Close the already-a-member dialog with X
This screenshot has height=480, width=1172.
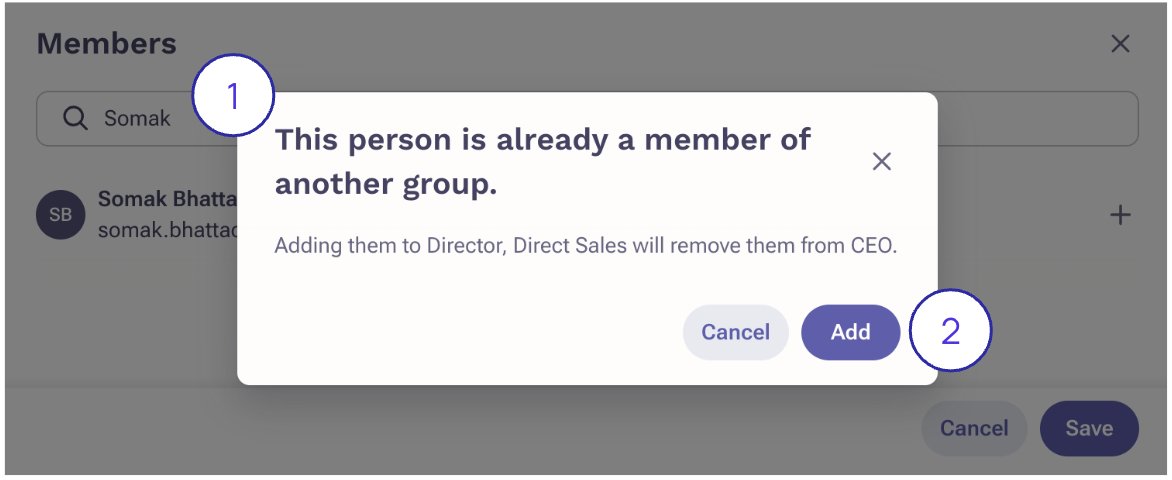[881, 162]
